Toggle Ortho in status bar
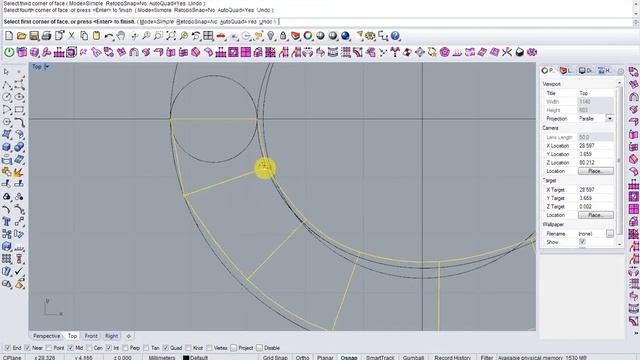This screenshot has height=360, width=640. [302, 358]
